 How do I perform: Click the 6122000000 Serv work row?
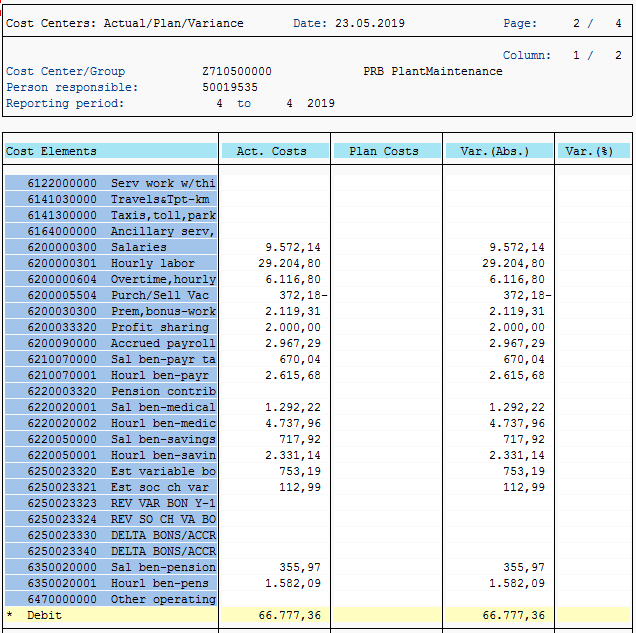[111, 183]
